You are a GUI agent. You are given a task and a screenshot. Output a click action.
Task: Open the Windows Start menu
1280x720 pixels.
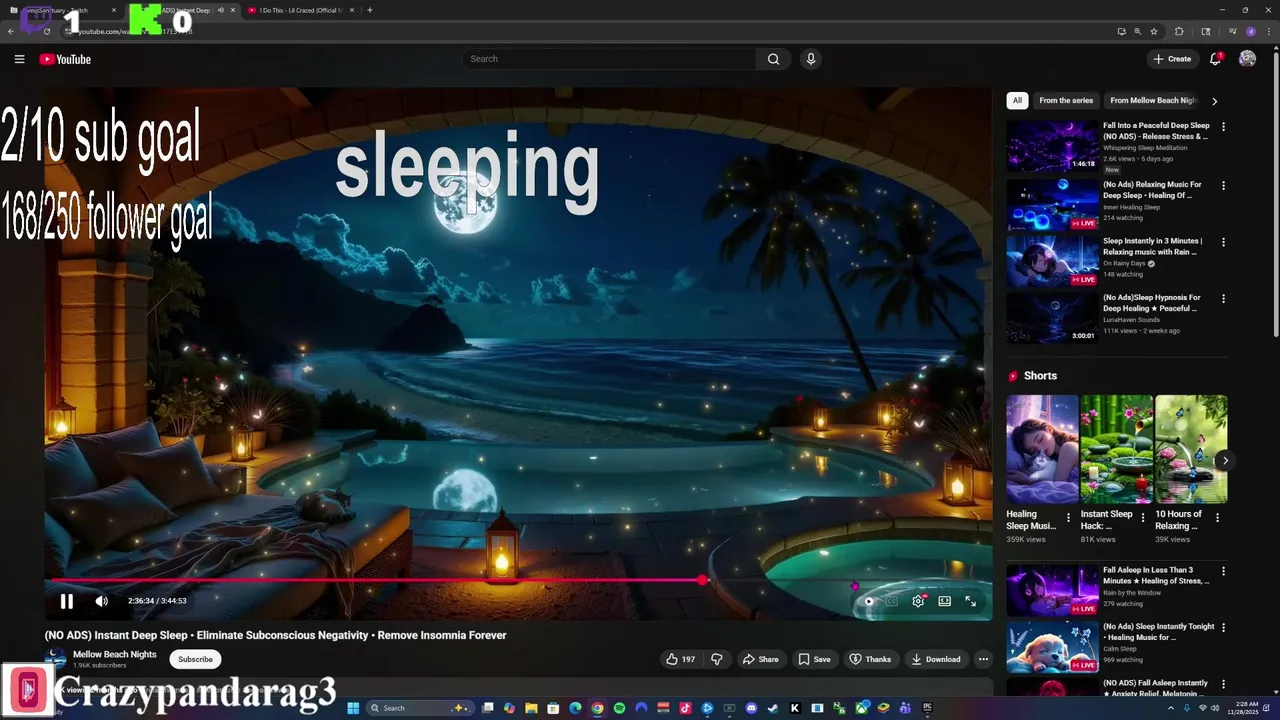click(352, 708)
